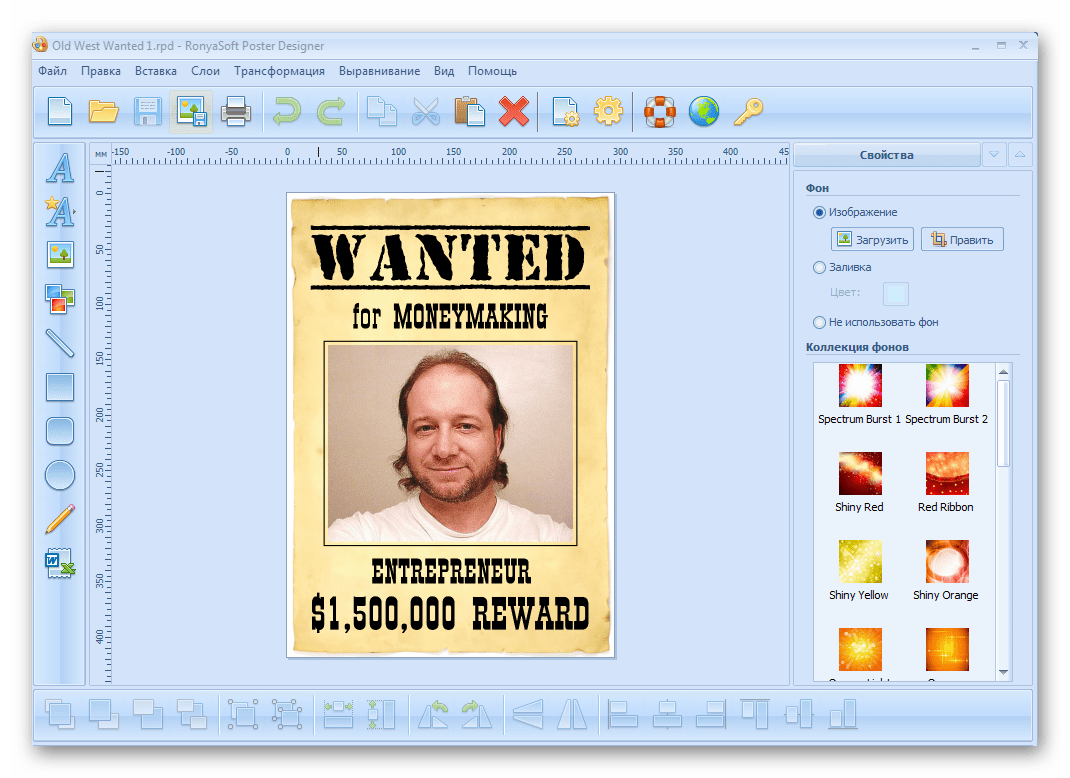Viewport: 1070px width, 778px height.
Task: Collapse properties panel with up arrow
Action: (x=1019, y=155)
